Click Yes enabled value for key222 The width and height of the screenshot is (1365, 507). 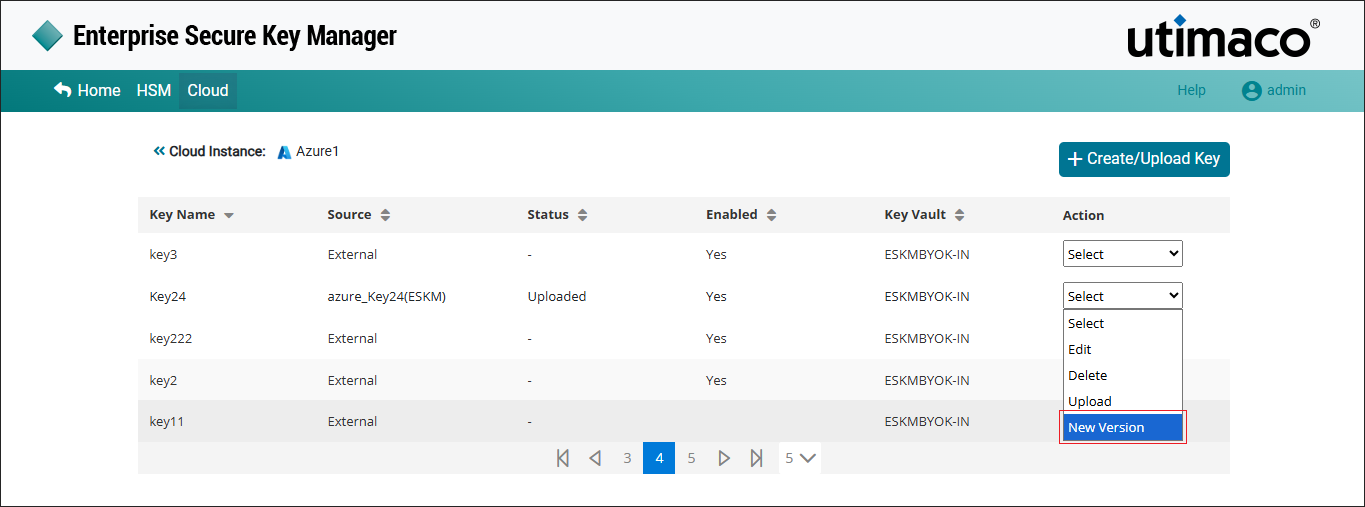(x=716, y=339)
